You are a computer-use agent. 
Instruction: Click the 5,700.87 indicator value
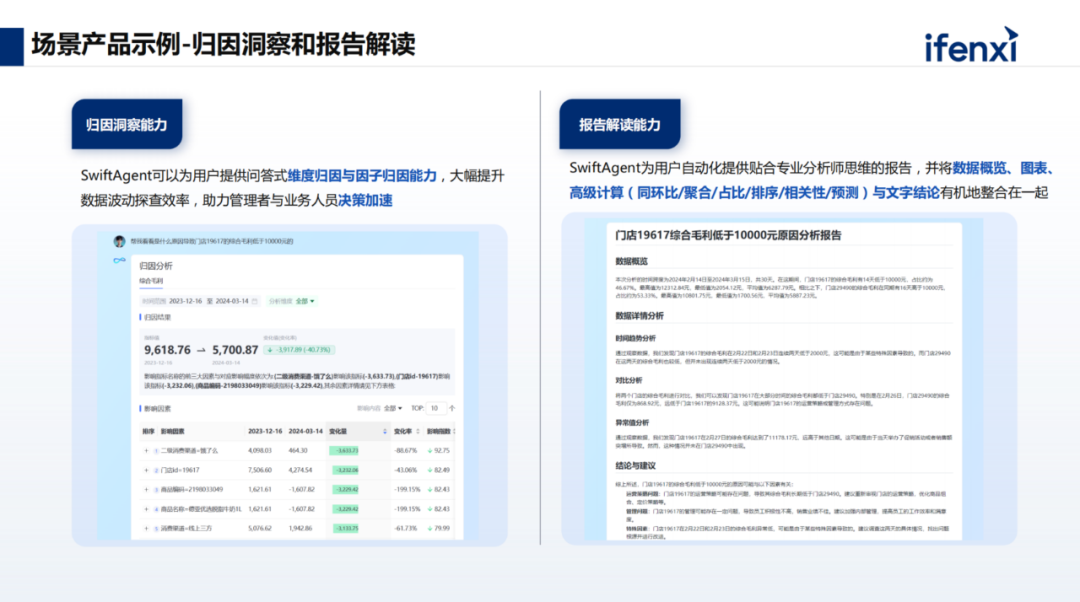[x=235, y=350]
